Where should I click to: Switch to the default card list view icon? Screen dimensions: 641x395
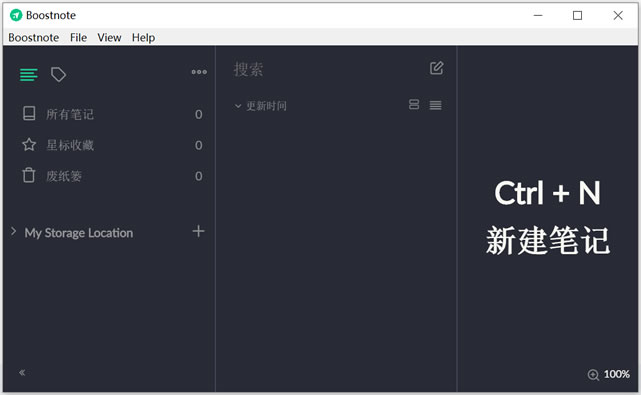(x=414, y=105)
